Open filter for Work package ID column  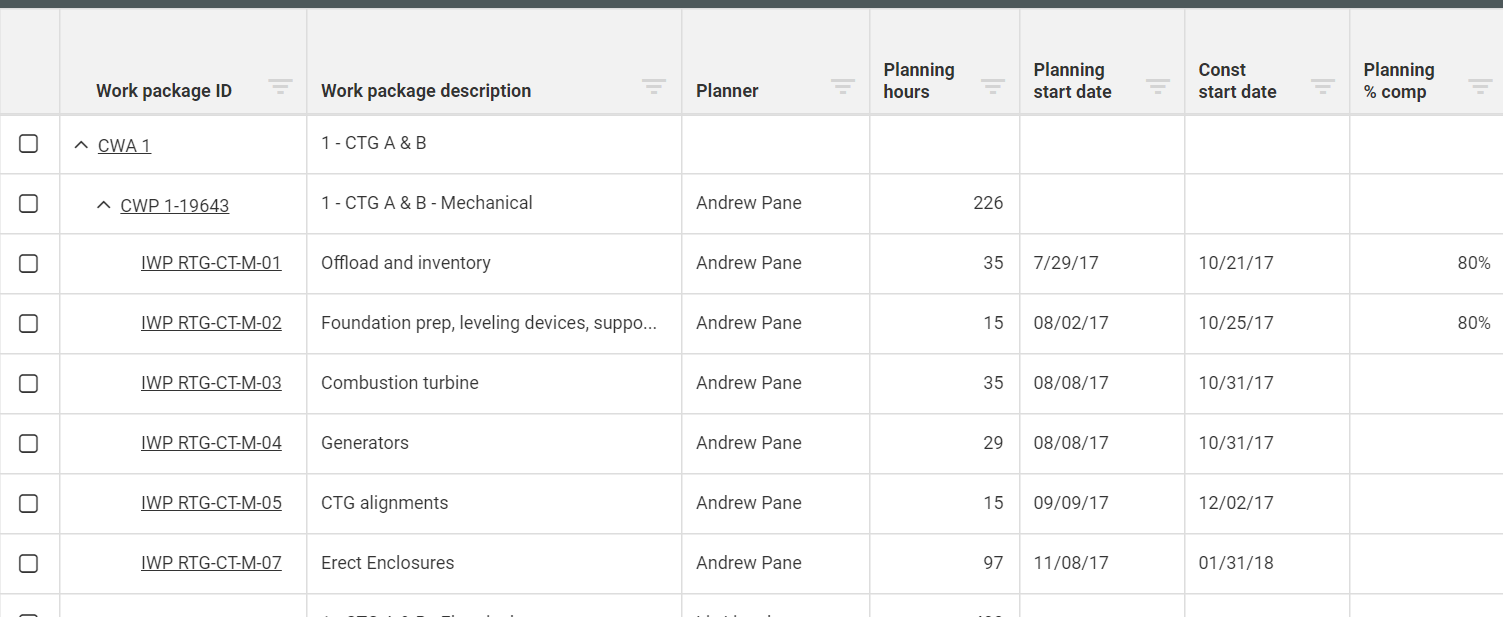tap(280, 87)
